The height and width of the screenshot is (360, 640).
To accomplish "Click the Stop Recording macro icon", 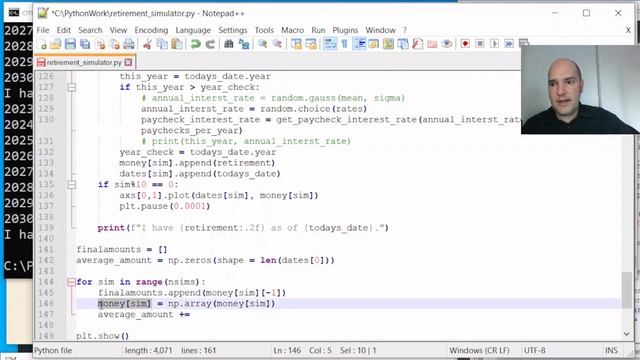I will click(480, 44).
